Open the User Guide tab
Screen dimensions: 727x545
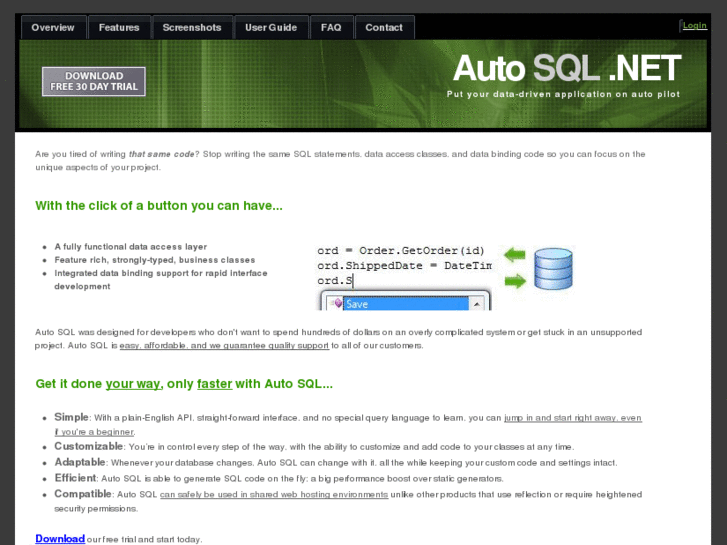pos(271,27)
